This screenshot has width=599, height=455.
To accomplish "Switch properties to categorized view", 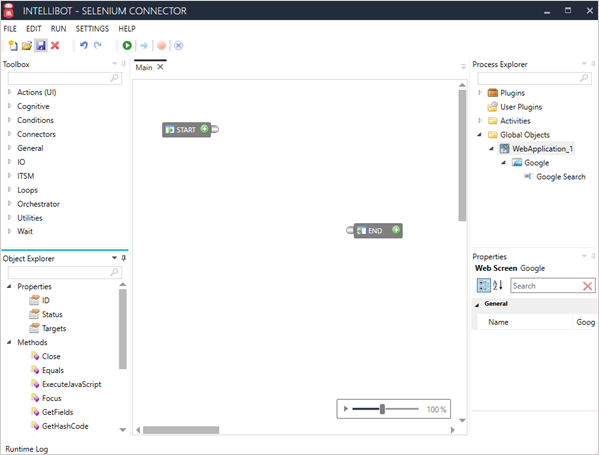I will pos(483,285).
